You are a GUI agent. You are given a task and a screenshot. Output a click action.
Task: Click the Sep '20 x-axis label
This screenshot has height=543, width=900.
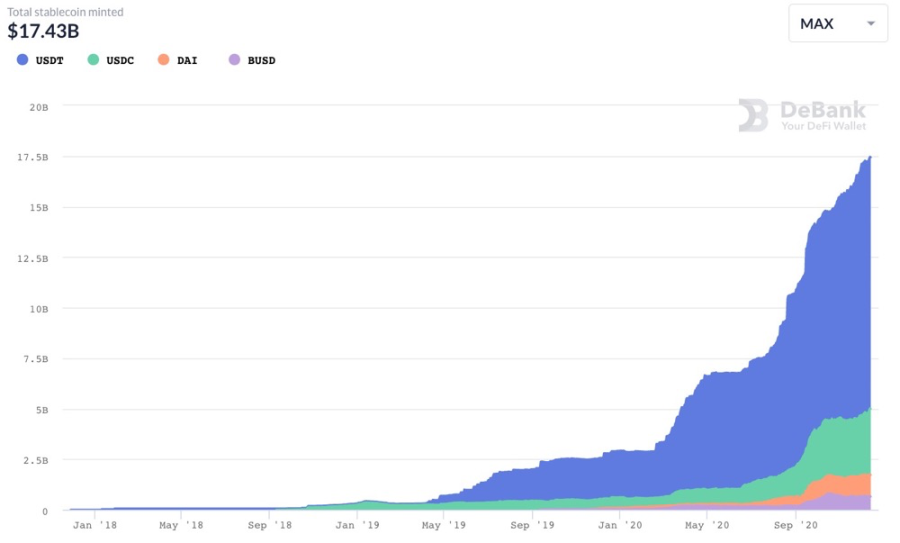click(x=797, y=524)
